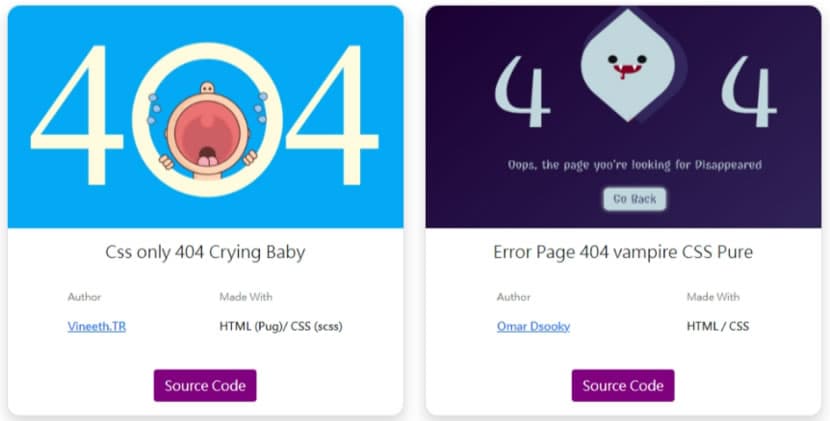This screenshot has width=830, height=421.
Task: Click the 'Made With' label in vampire card
Action: pos(713,297)
